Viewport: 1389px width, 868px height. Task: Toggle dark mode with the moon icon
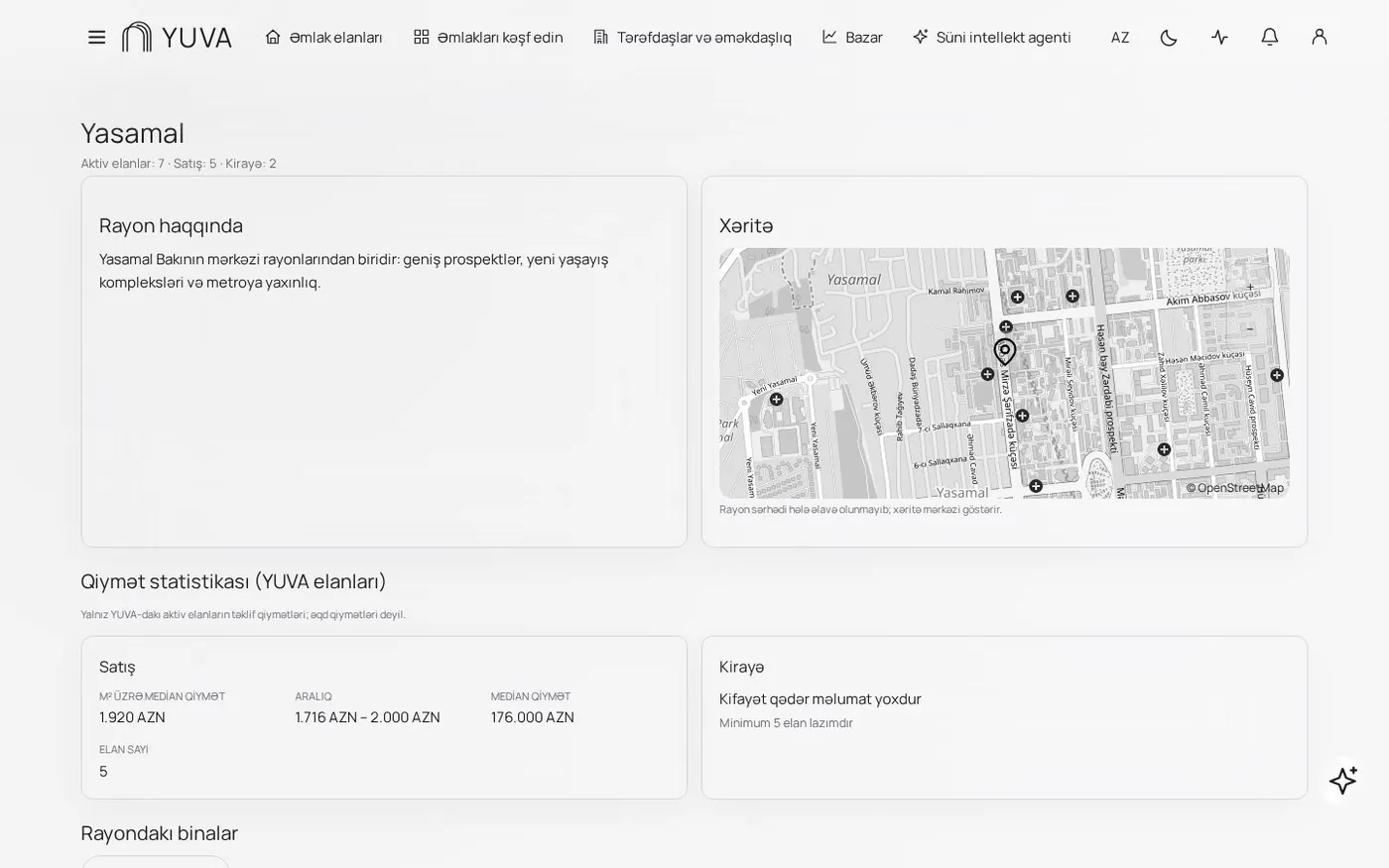pos(1169,37)
